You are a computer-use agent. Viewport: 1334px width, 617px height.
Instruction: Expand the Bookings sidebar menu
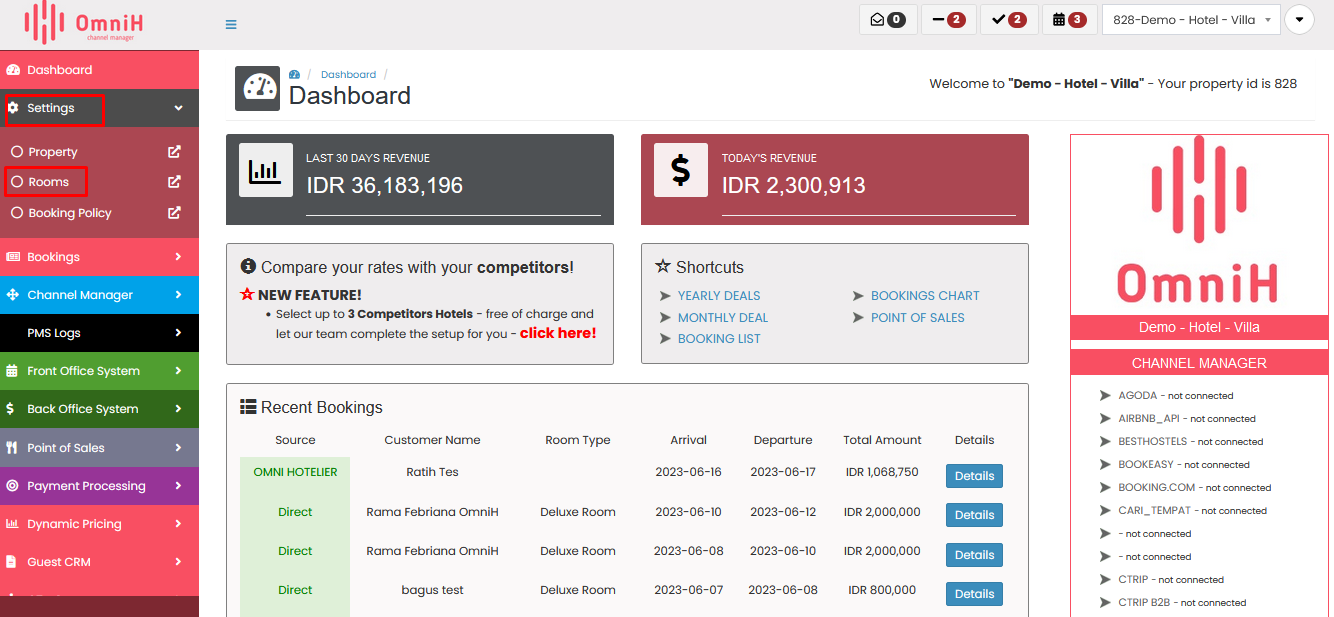coord(99,257)
